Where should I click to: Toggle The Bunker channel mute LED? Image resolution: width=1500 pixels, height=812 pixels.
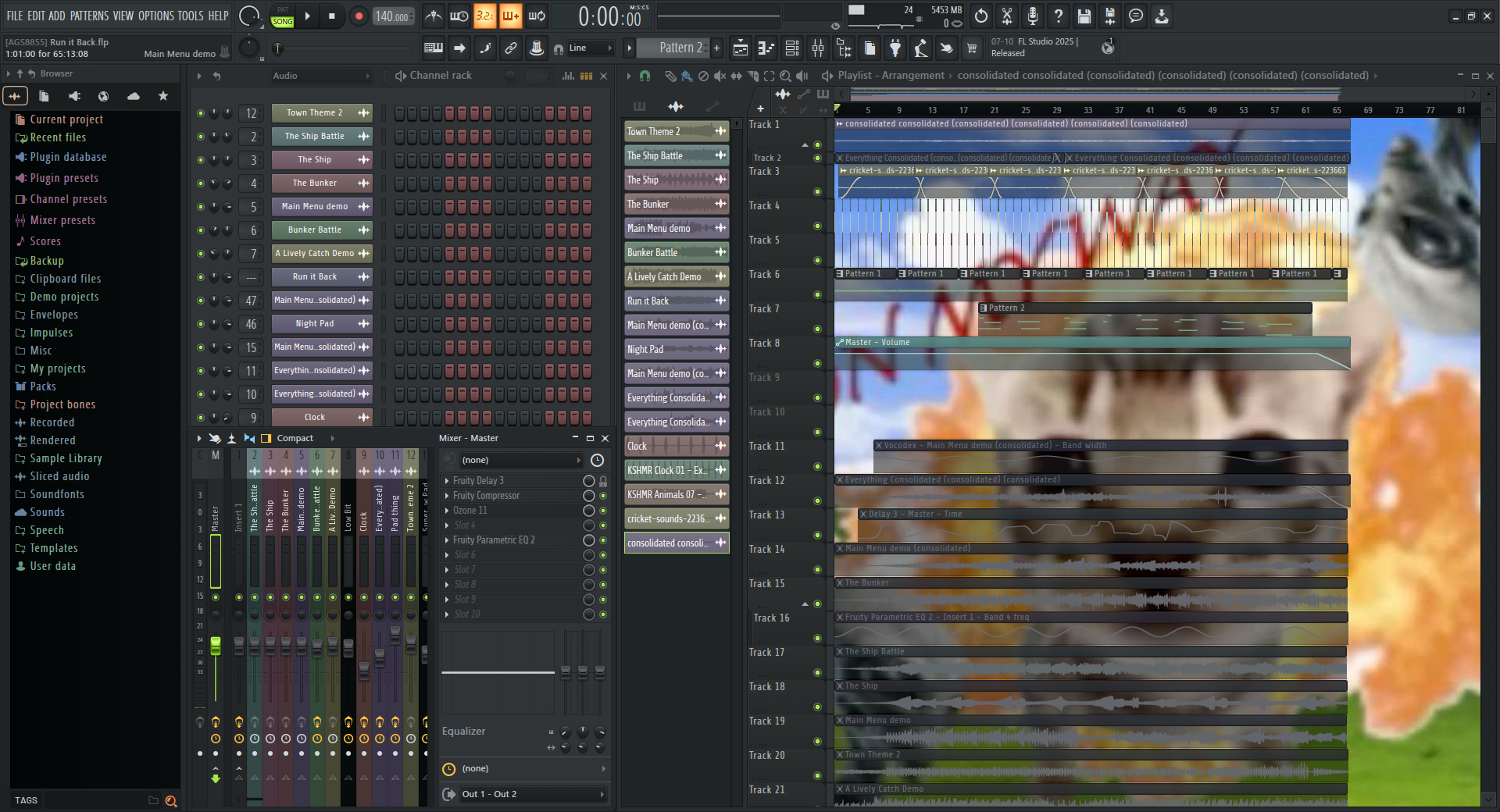201,183
